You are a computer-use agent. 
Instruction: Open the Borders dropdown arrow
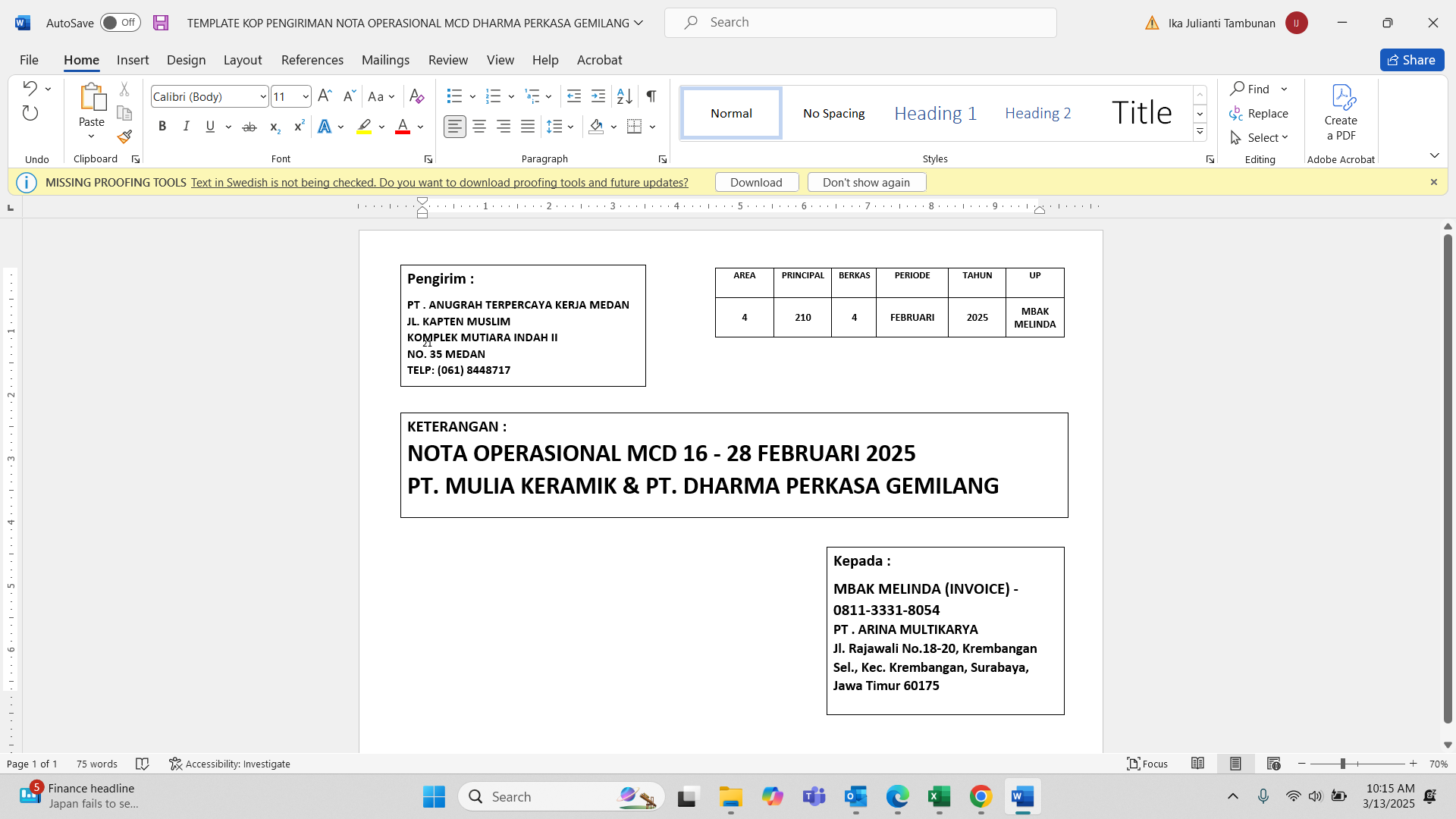(652, 127)
